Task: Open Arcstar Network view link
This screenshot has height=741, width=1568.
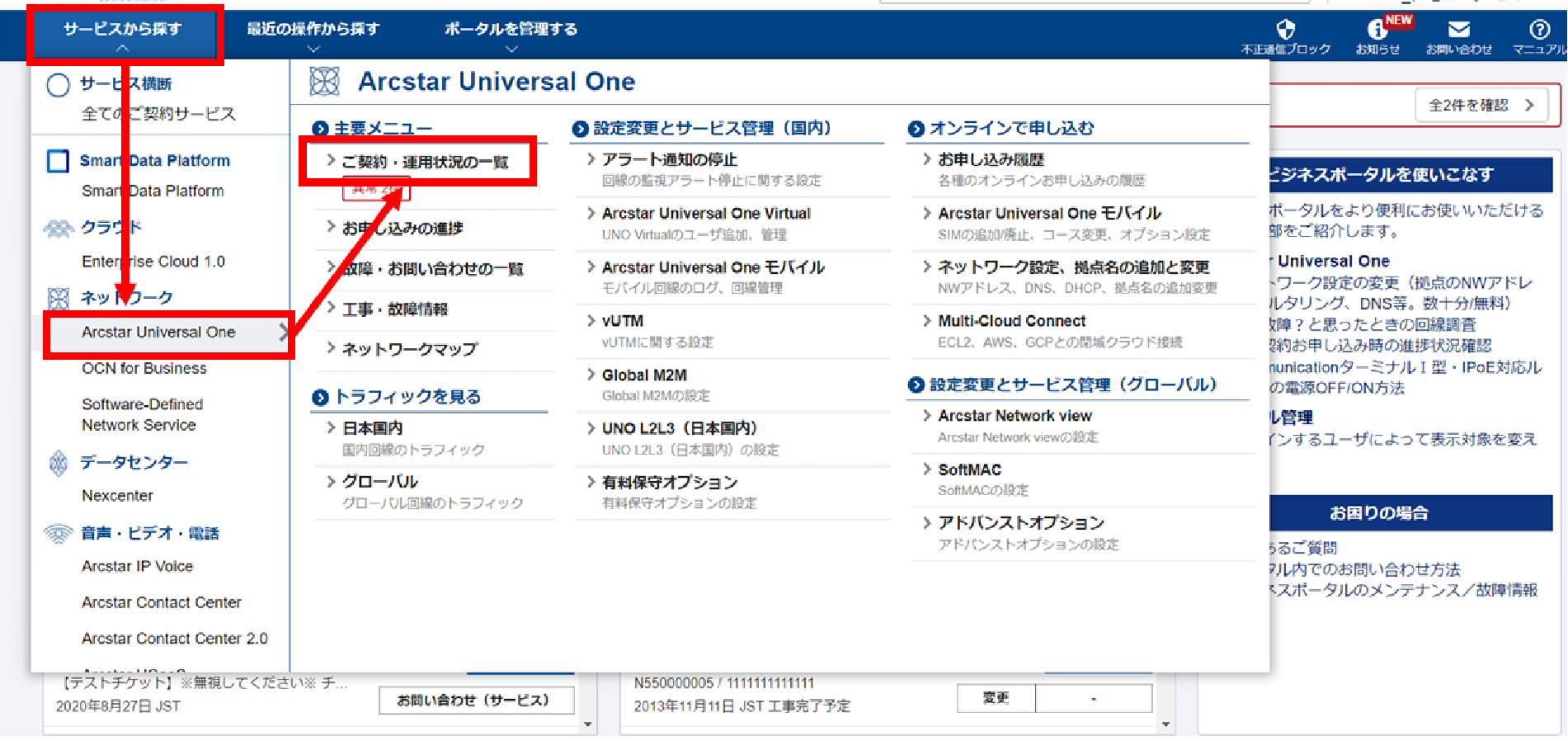Action: pyautogui.click(x=1015, y=416)
